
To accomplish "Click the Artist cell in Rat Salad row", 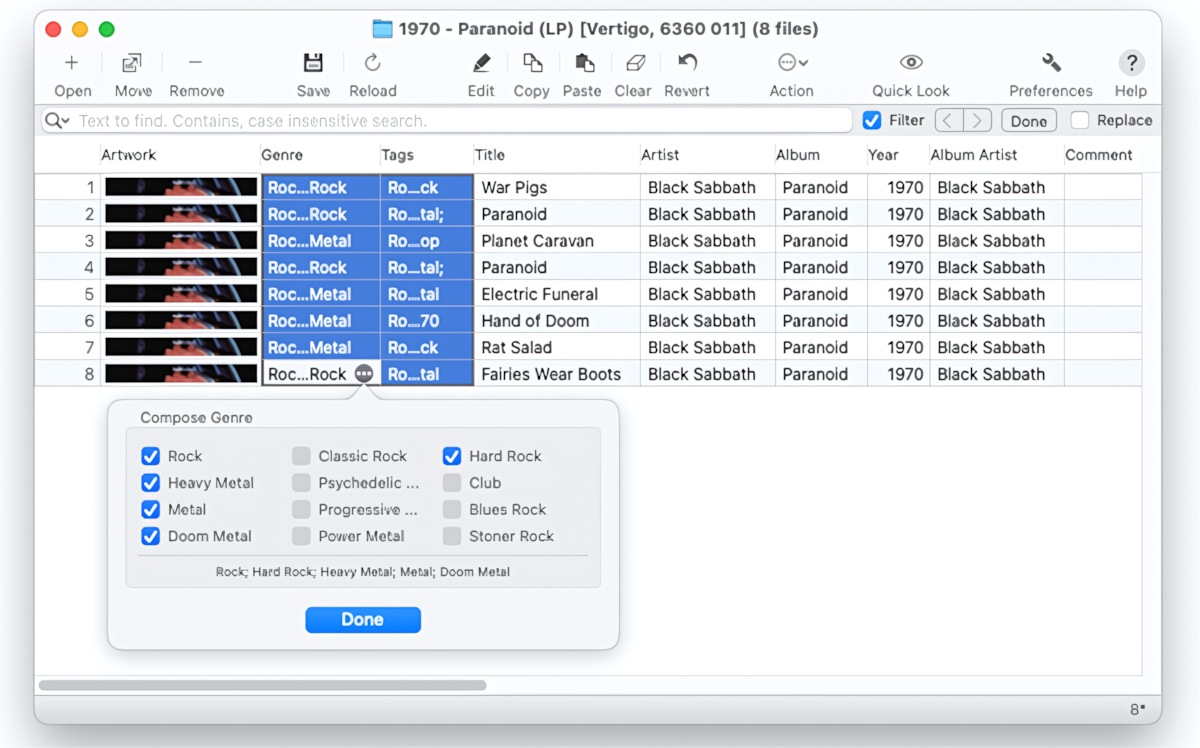I will tap(707, 348).
